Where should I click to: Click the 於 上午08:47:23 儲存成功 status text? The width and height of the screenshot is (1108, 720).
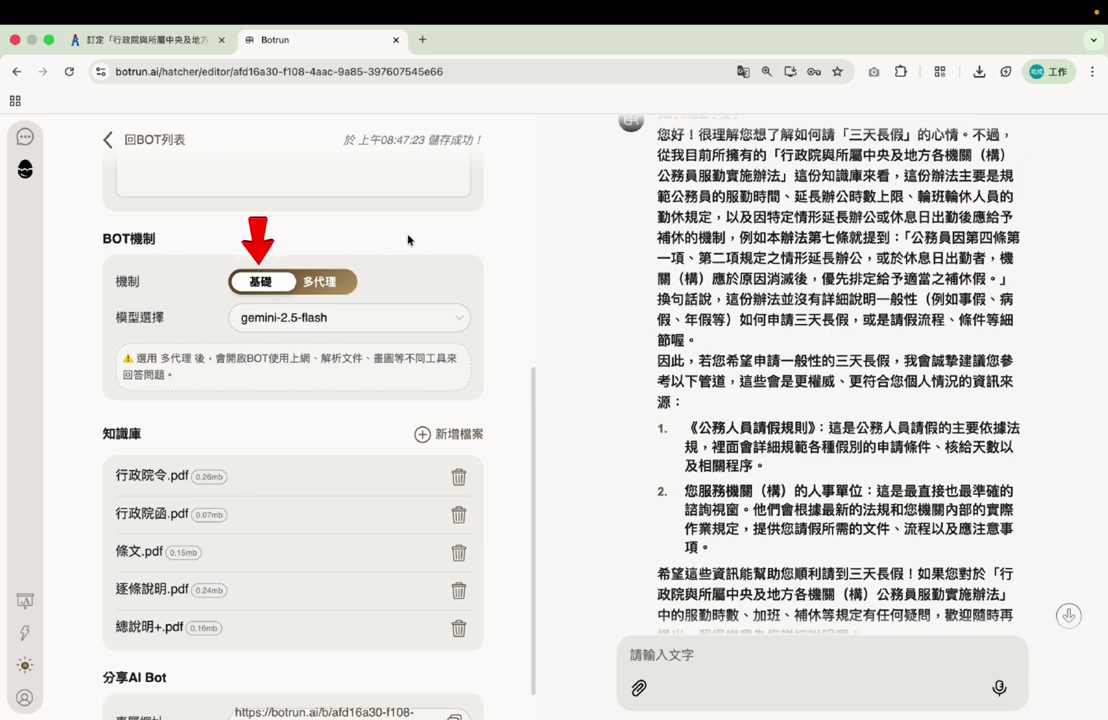point(413,140)
